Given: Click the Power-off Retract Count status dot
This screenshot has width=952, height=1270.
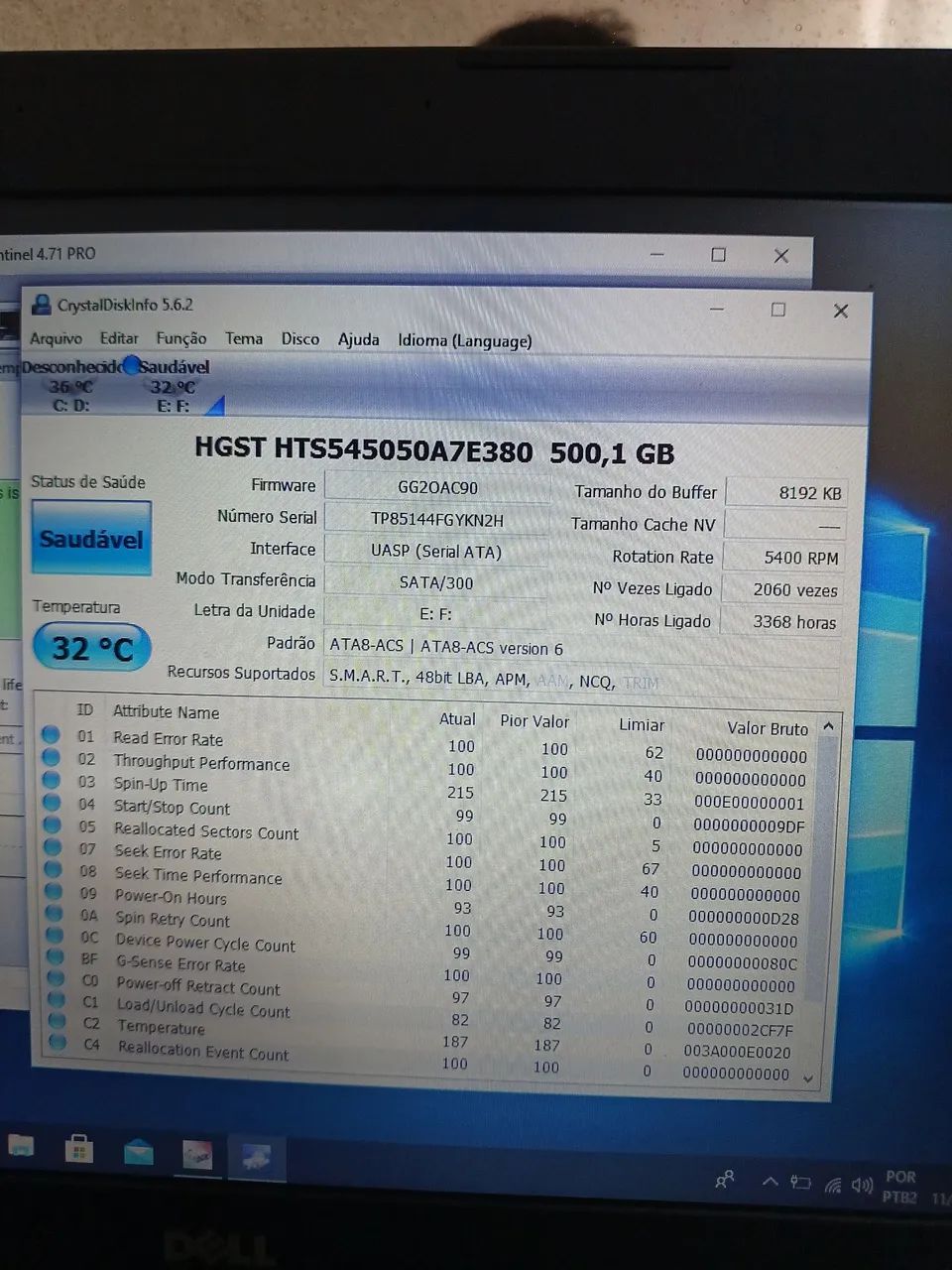Looking at the screenshot, I should [57, 978].
